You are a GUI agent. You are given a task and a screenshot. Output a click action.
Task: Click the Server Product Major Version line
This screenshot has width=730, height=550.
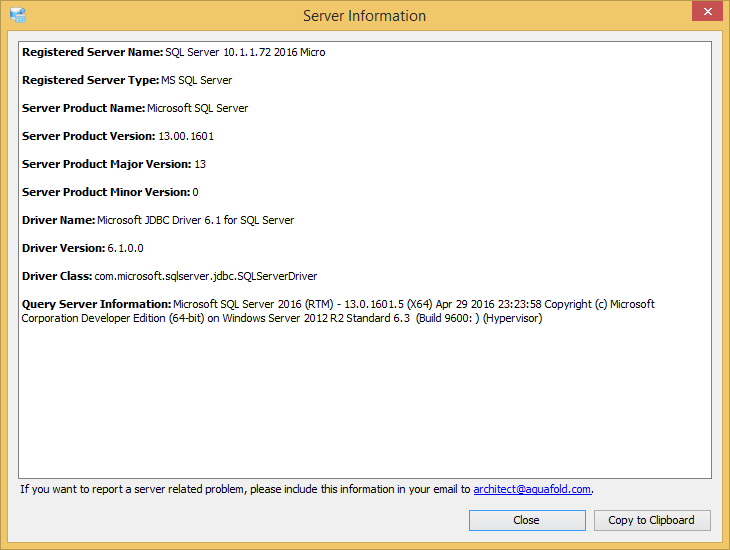pos(114,164)
